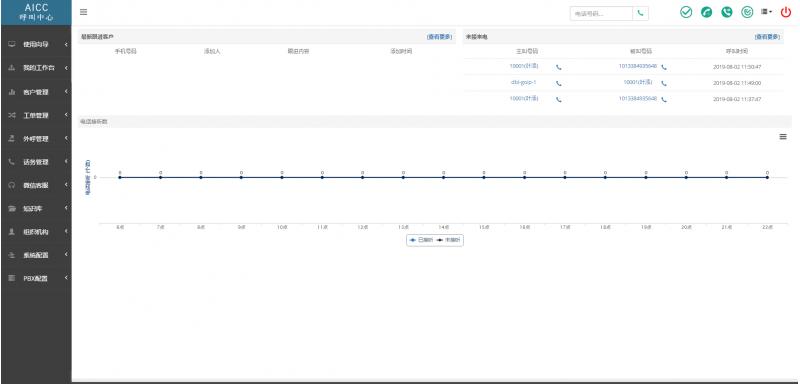Click the monitor icon for 使用向导
Image resolution: width=800 pixels, height=384 pixels.
[x=12, y=44]
